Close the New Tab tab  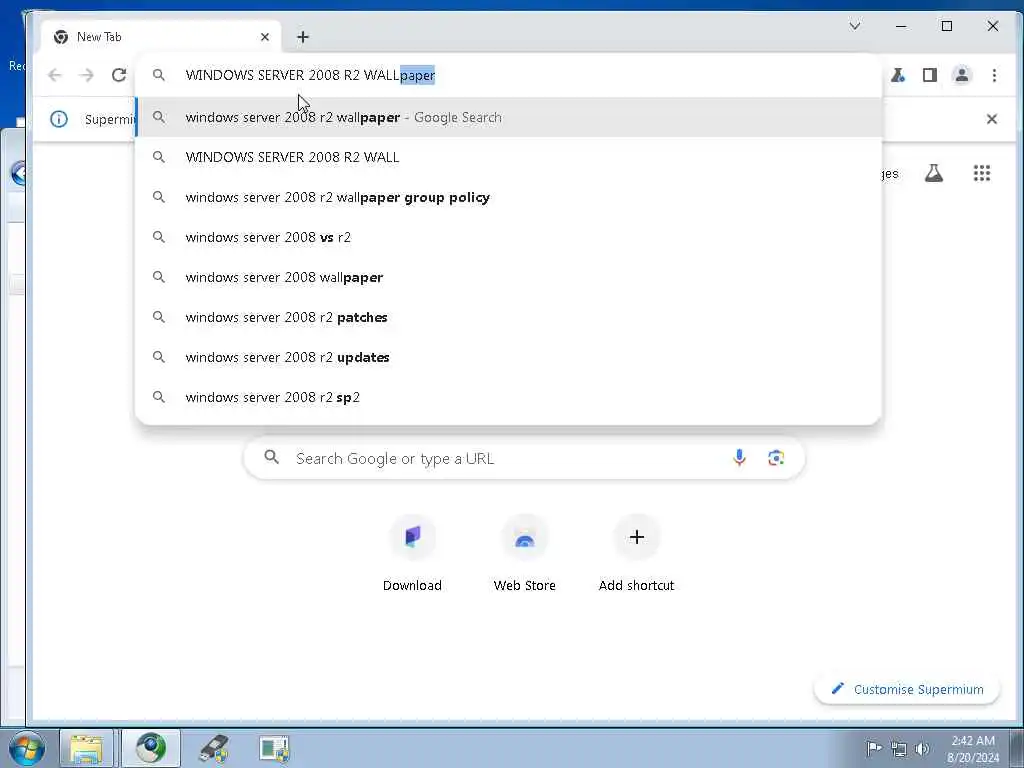pyautogui.click(x=264, y=37)
